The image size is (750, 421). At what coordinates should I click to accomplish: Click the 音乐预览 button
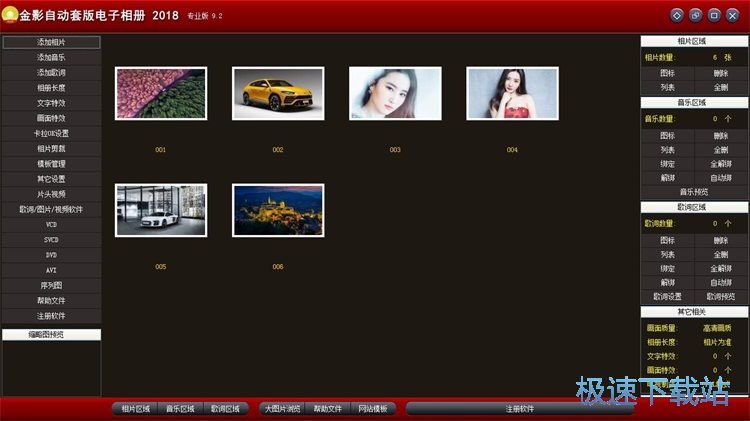(x=694, y=192)
